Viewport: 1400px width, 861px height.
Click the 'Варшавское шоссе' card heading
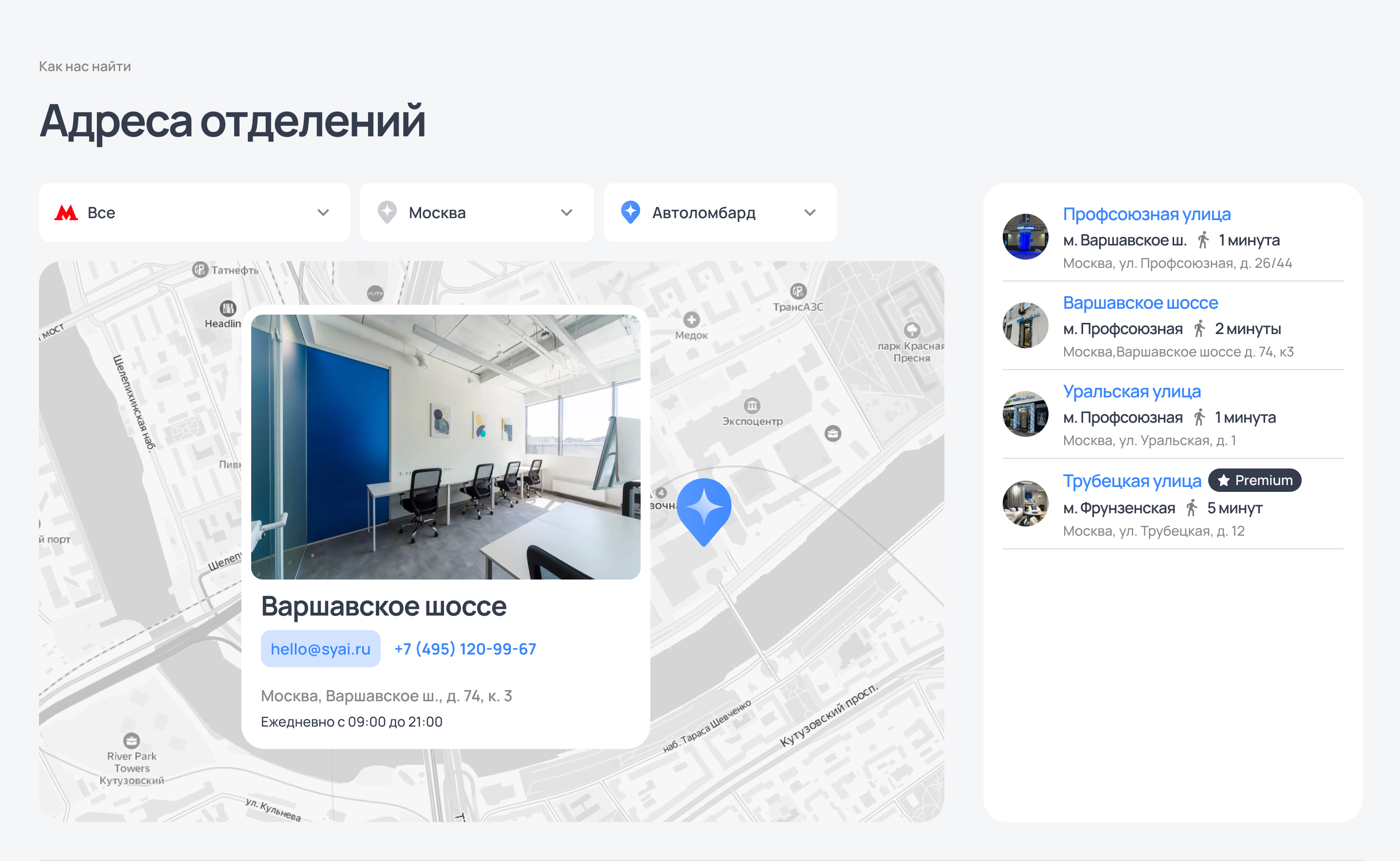[384, 606]
